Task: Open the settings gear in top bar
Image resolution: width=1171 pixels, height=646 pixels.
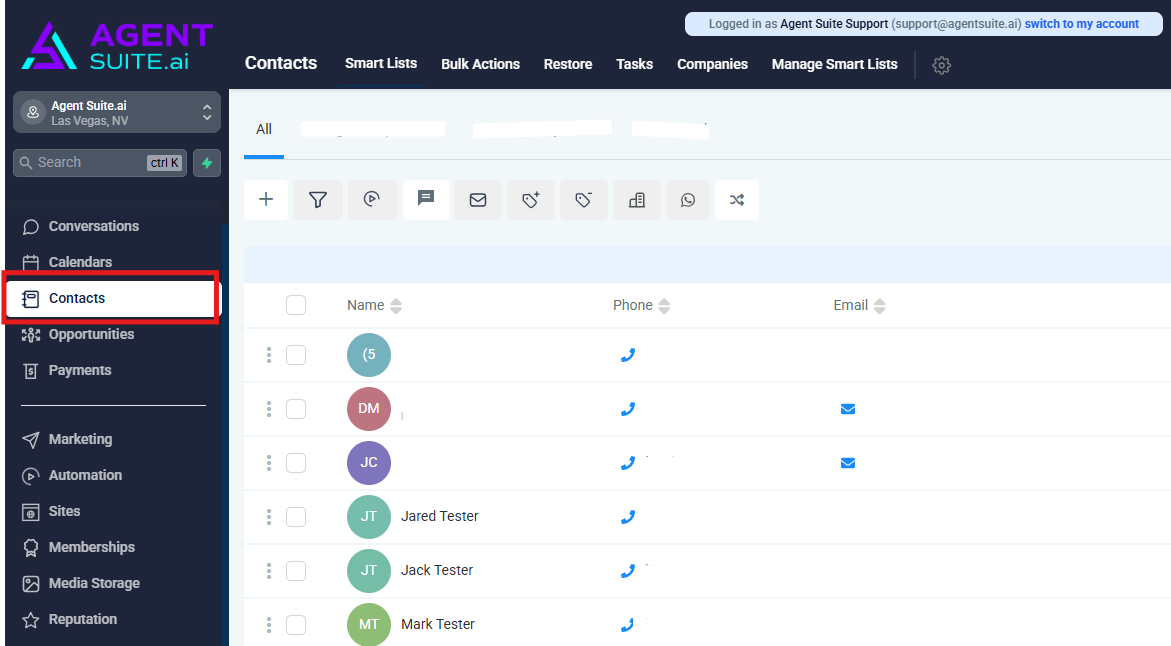Action: click(941, 65)
